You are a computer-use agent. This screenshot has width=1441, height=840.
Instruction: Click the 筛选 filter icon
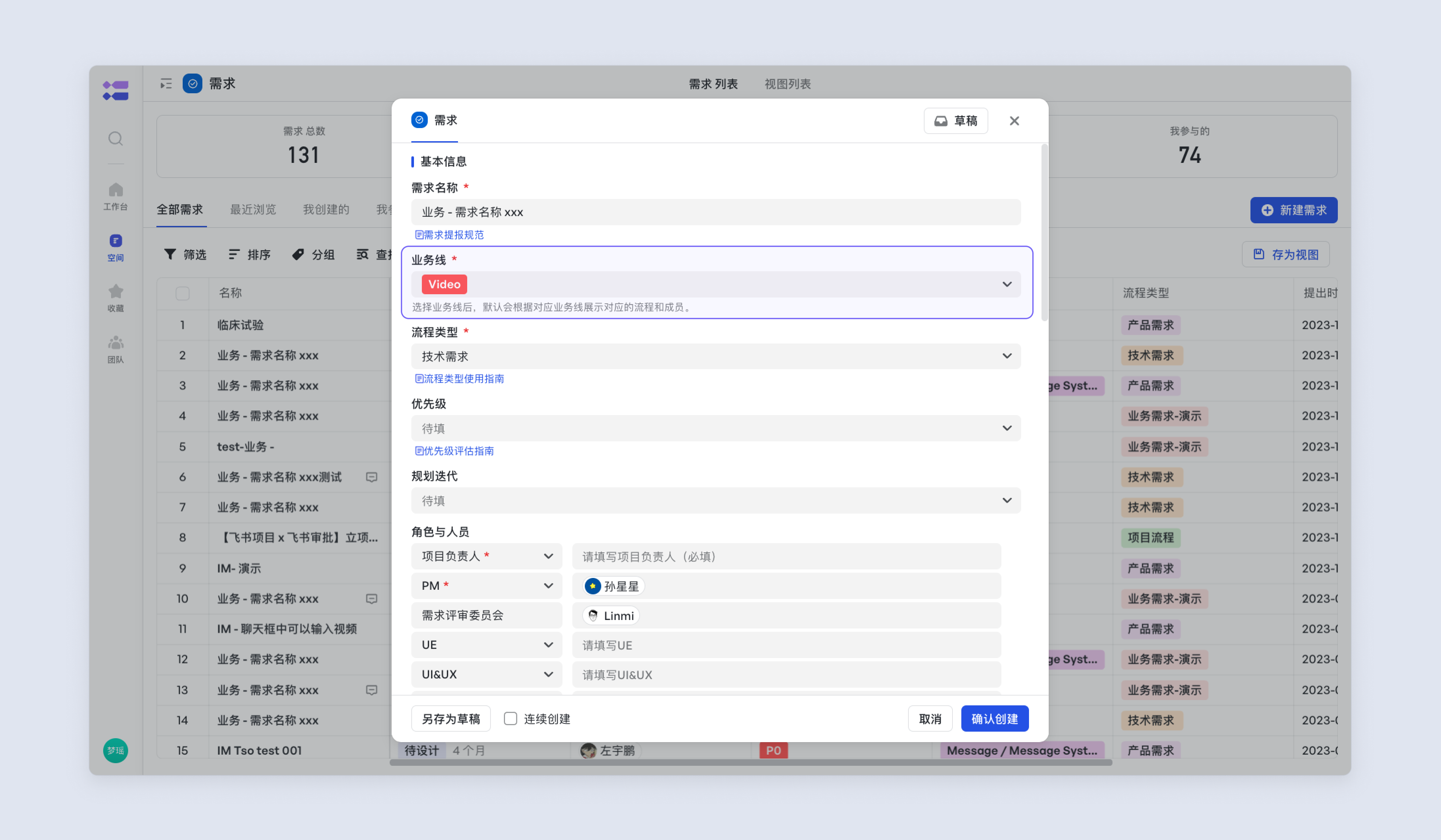point(170,254)
